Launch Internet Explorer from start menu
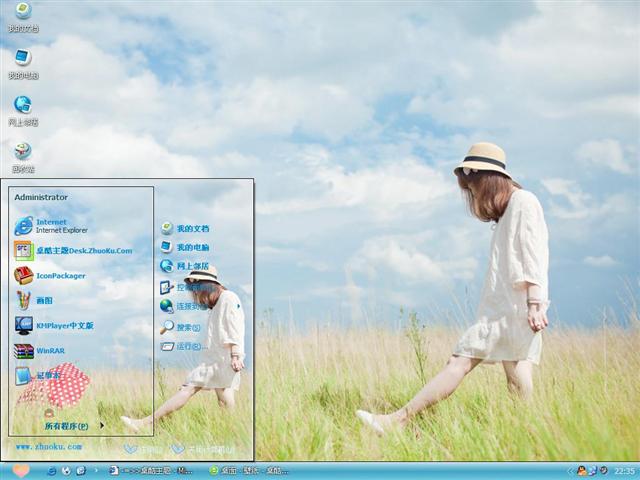640x480 pixels. click(x=51, y=226)
